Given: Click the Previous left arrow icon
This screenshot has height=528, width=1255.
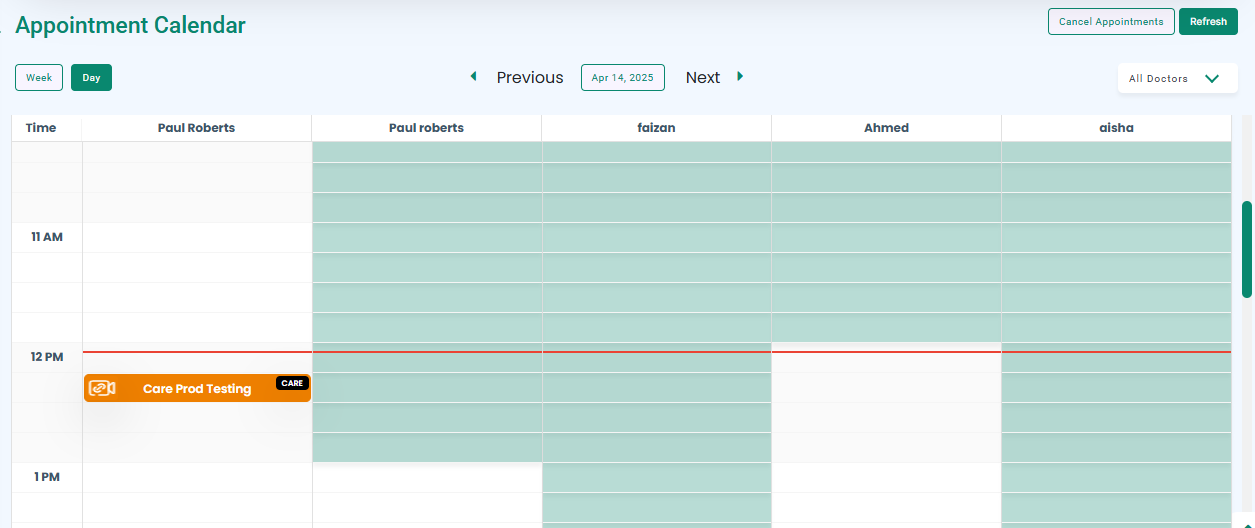Looking at the screenshot, I should coord(474,76).
